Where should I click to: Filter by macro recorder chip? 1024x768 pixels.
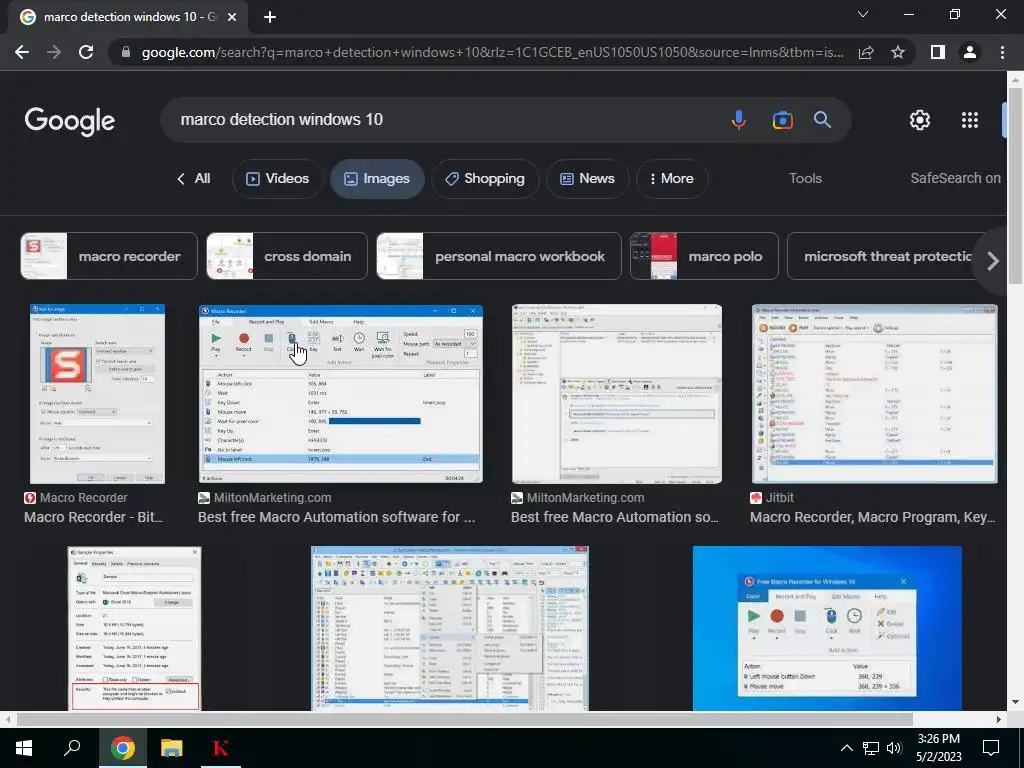(109, 256)
